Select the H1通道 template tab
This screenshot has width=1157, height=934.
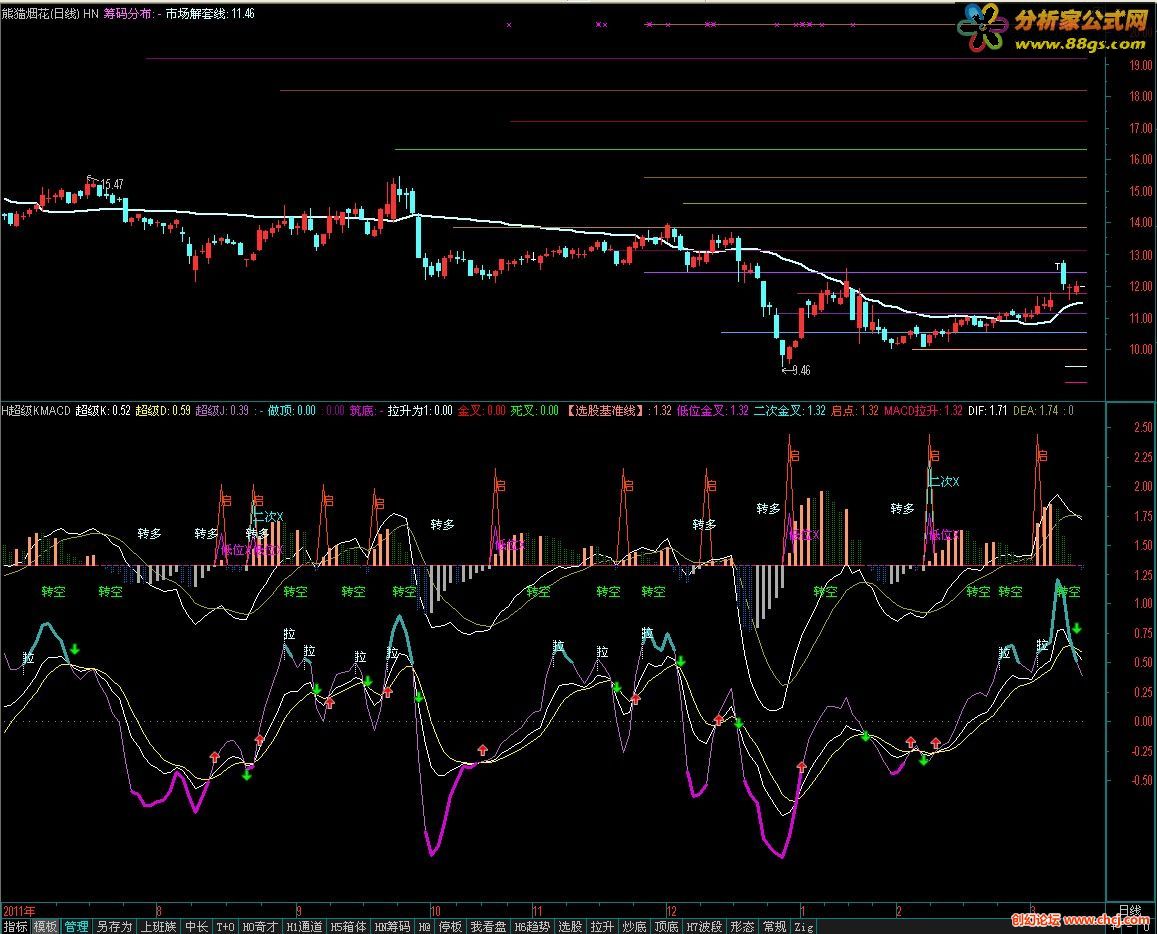coord(304,927)
